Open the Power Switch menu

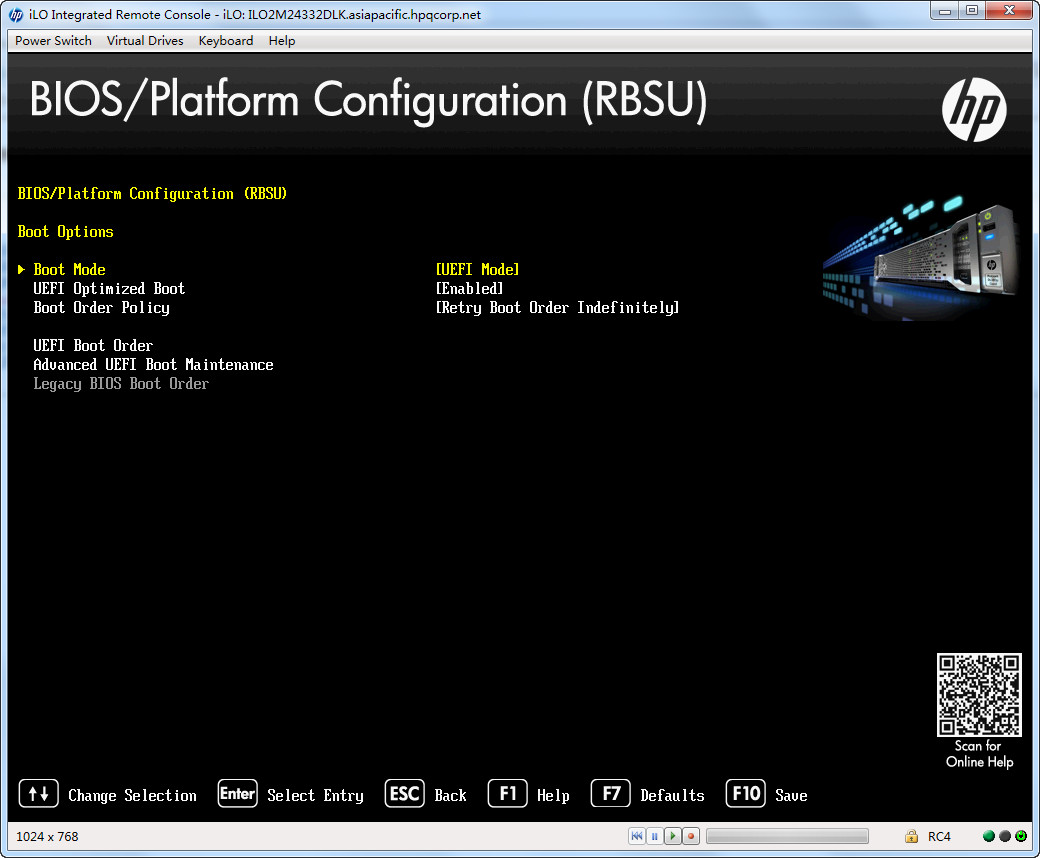coord(53,40)
